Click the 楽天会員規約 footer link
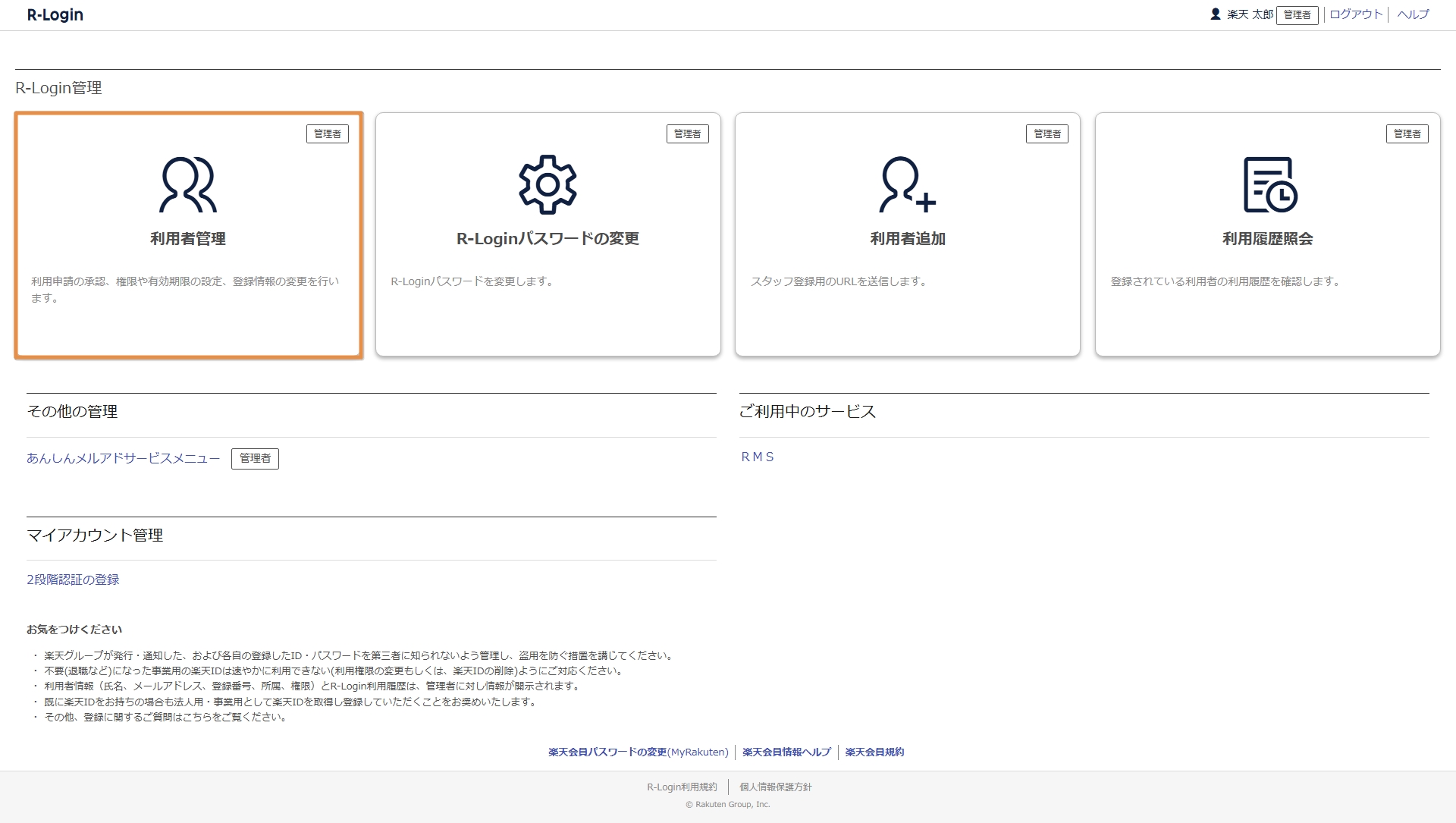 pos(874,752)
